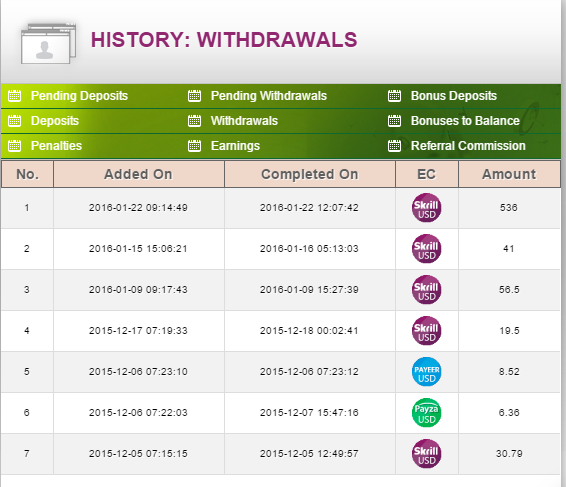566x487 pixels.
Task: Click the Amount column header
Action: pos(509,174)
